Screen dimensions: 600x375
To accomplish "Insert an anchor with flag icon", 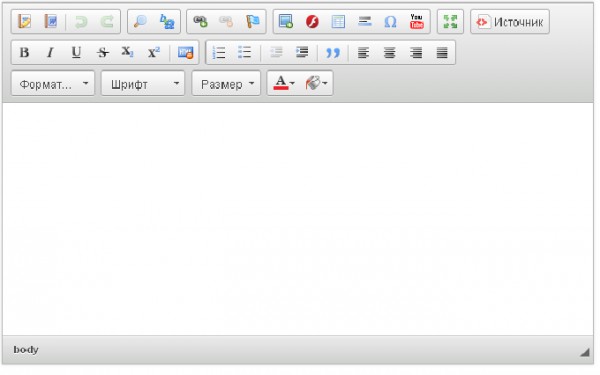I will (253, 21).
